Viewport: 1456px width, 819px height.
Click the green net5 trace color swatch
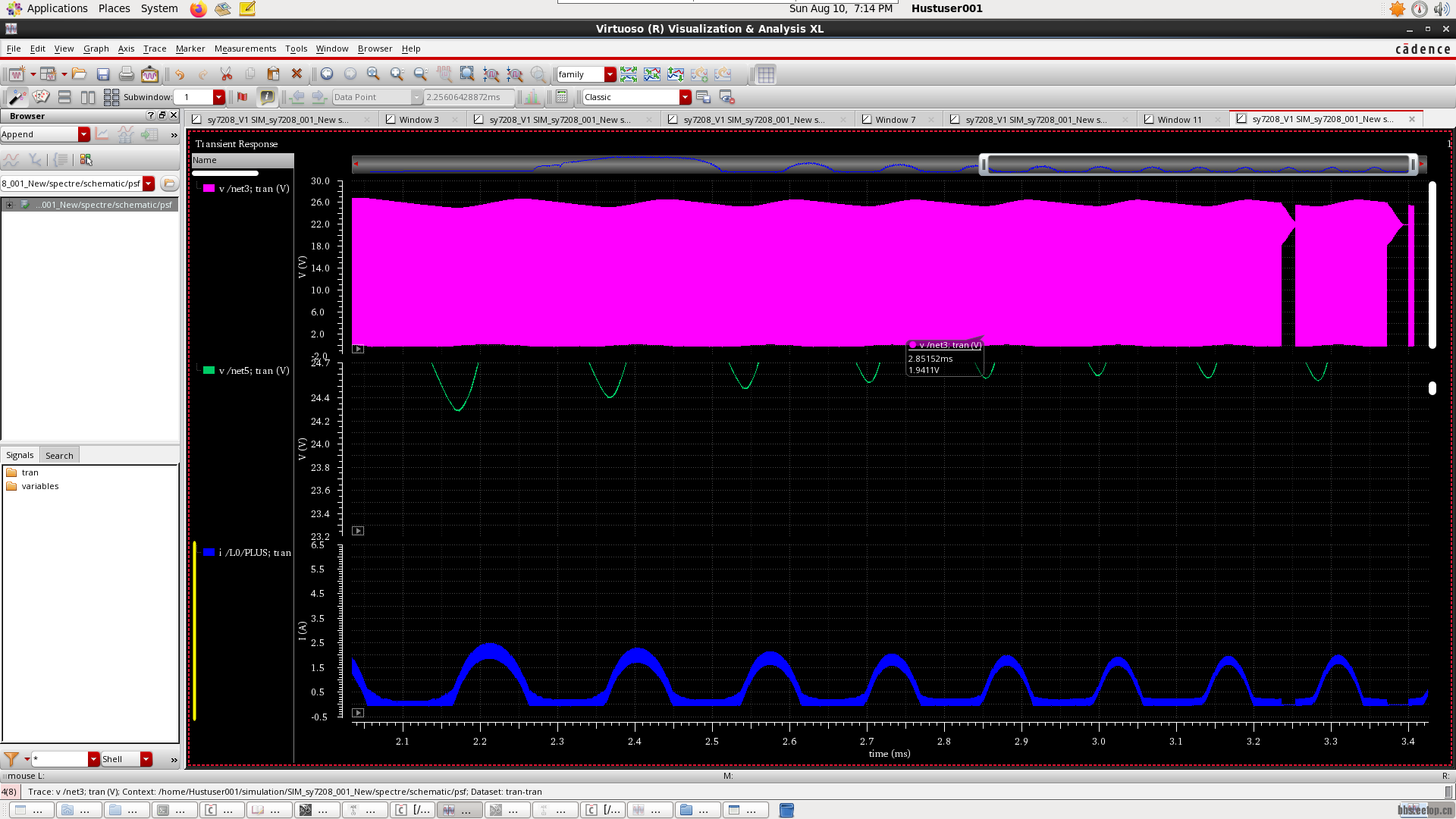(209, 371)
